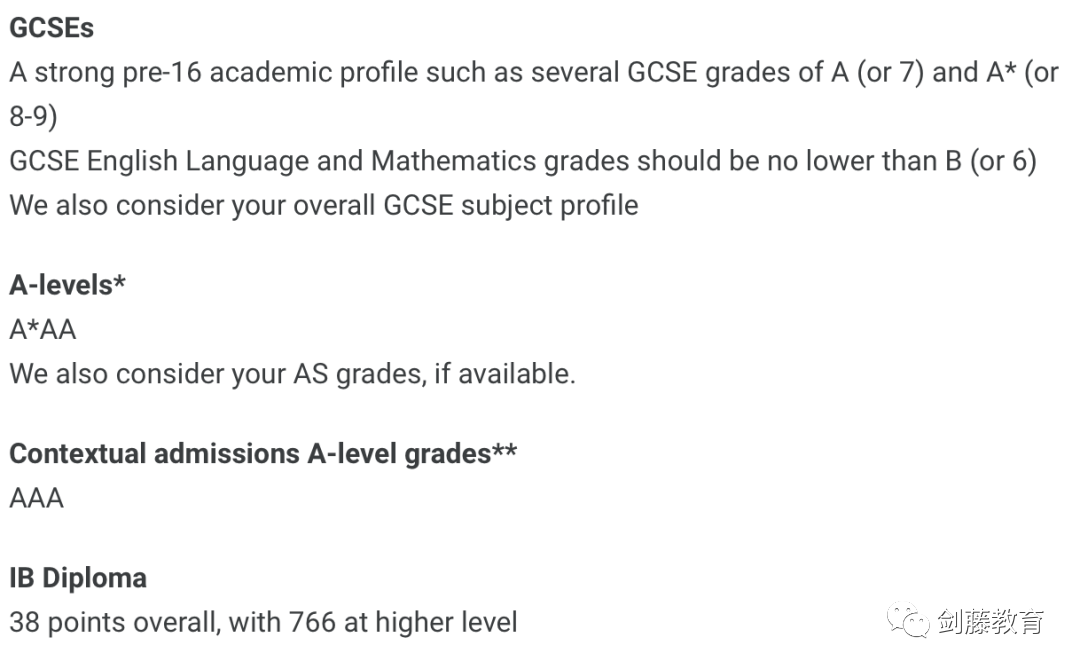Screen dimensions: 1080x670
Task: Click the AAA contextual grade text
Action: click(36, 497)
